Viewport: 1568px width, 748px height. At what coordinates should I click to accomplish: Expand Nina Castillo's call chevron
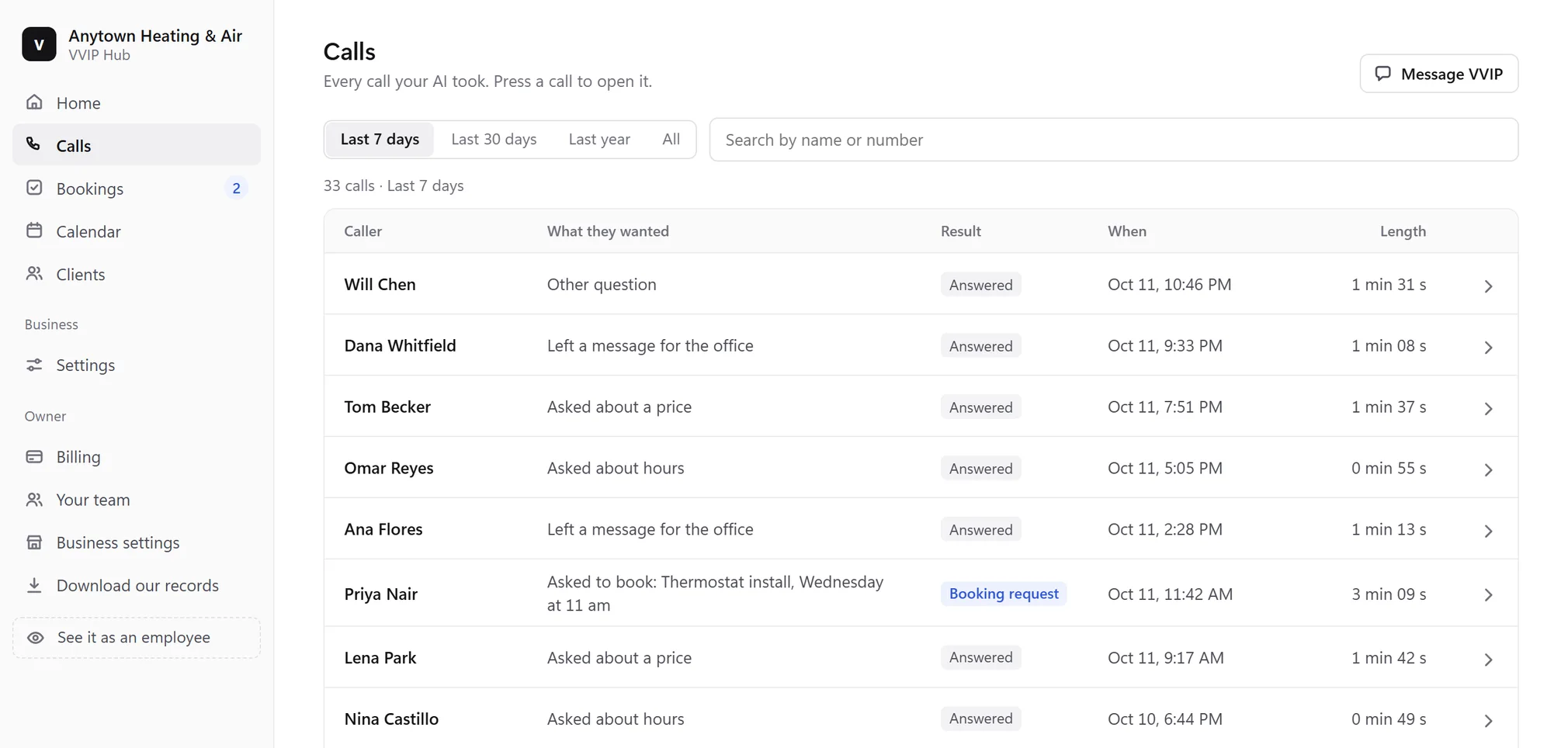[1488, 721]
